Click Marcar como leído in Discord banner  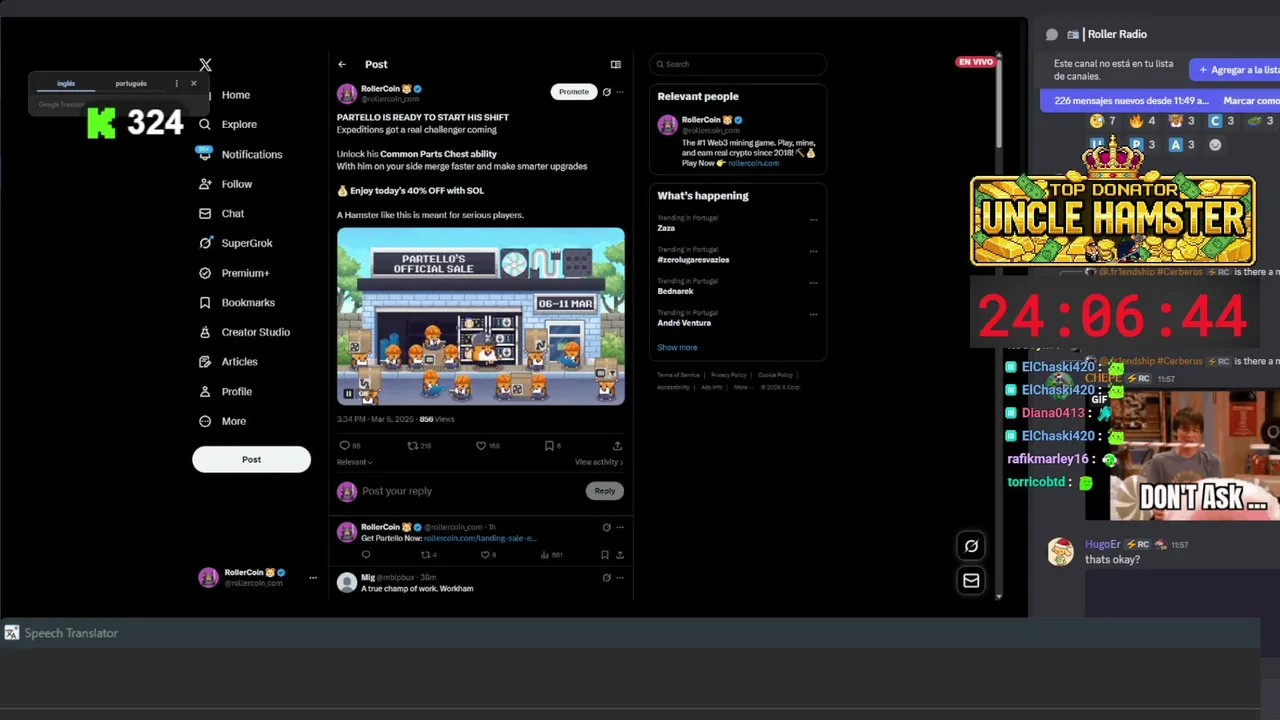coord(1252,101)
